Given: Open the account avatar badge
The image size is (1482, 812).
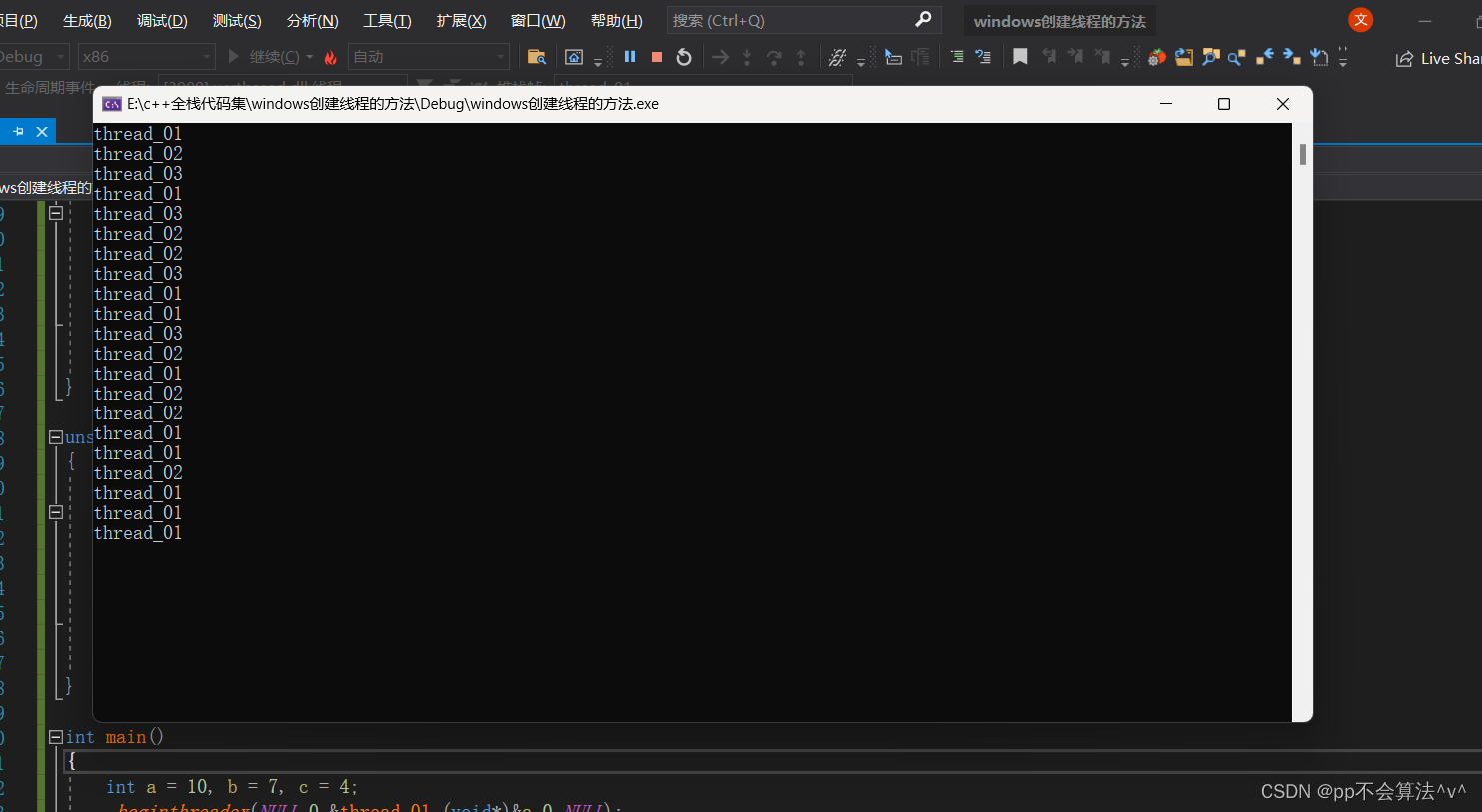Looking at the screenshot, I should (1360, 20).
